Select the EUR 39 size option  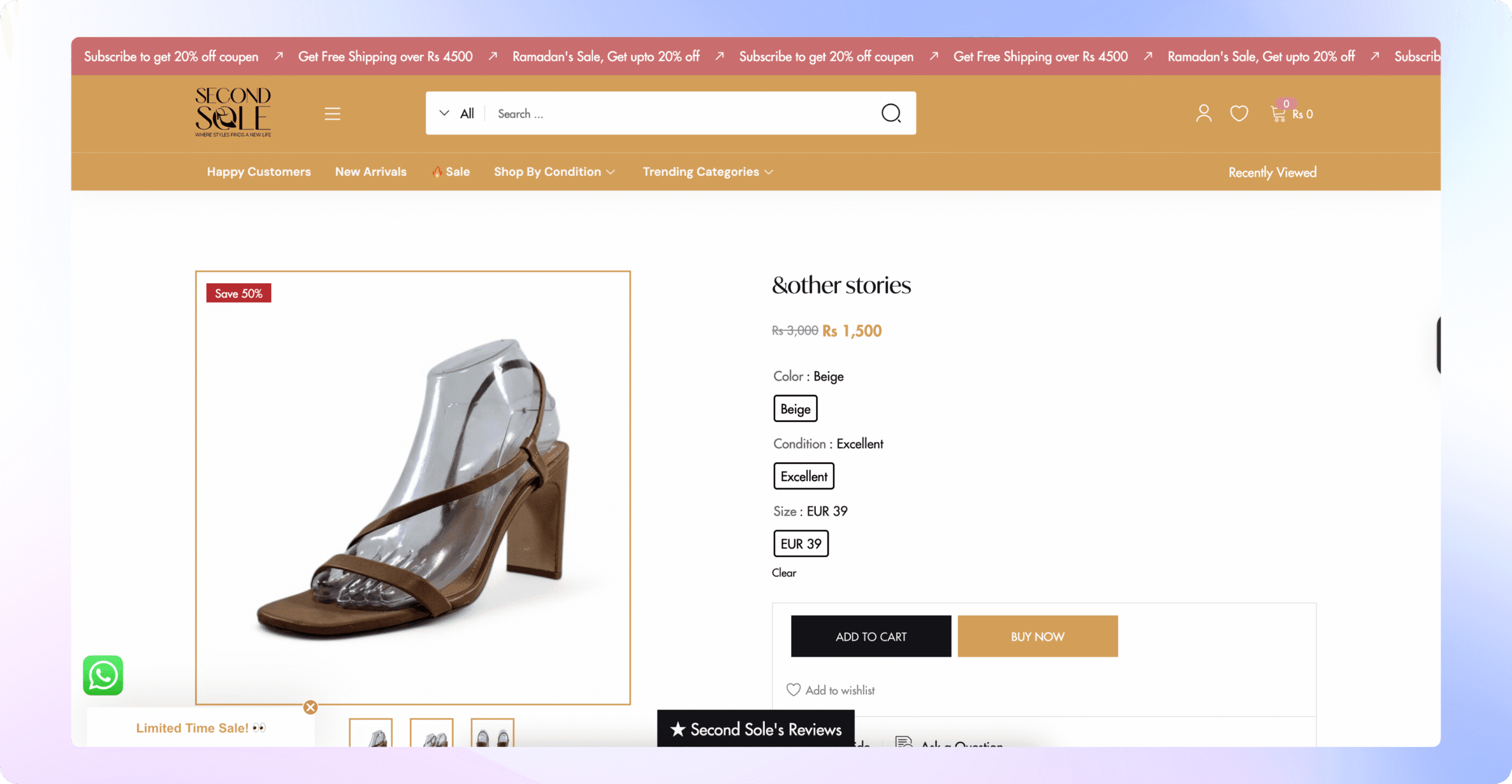click(801, 543)
